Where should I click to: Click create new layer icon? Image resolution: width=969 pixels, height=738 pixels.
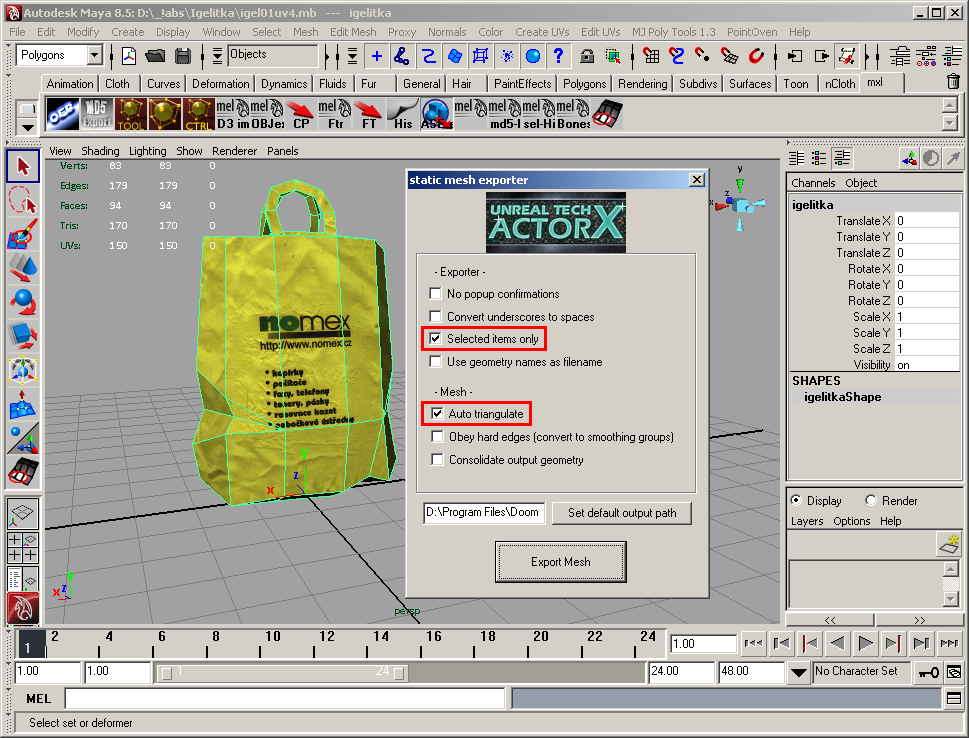pyautogui.click(x=949, y=543)
